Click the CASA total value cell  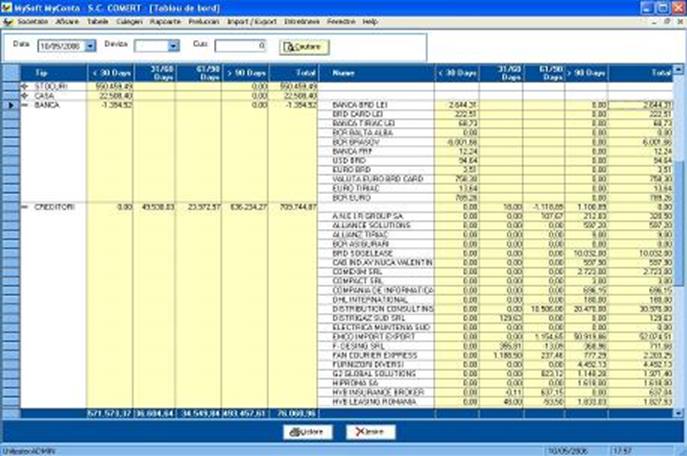click(293, 95)
